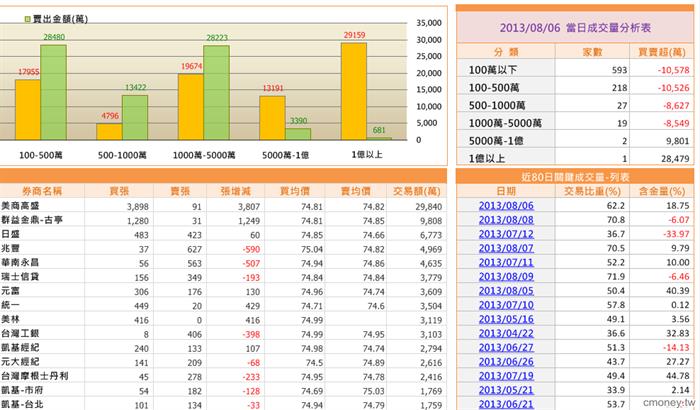This screenshot has width=700, height=410.
Task: Click the 近80日關鍵成交量-列表 panel title
Action: point(575,177)
